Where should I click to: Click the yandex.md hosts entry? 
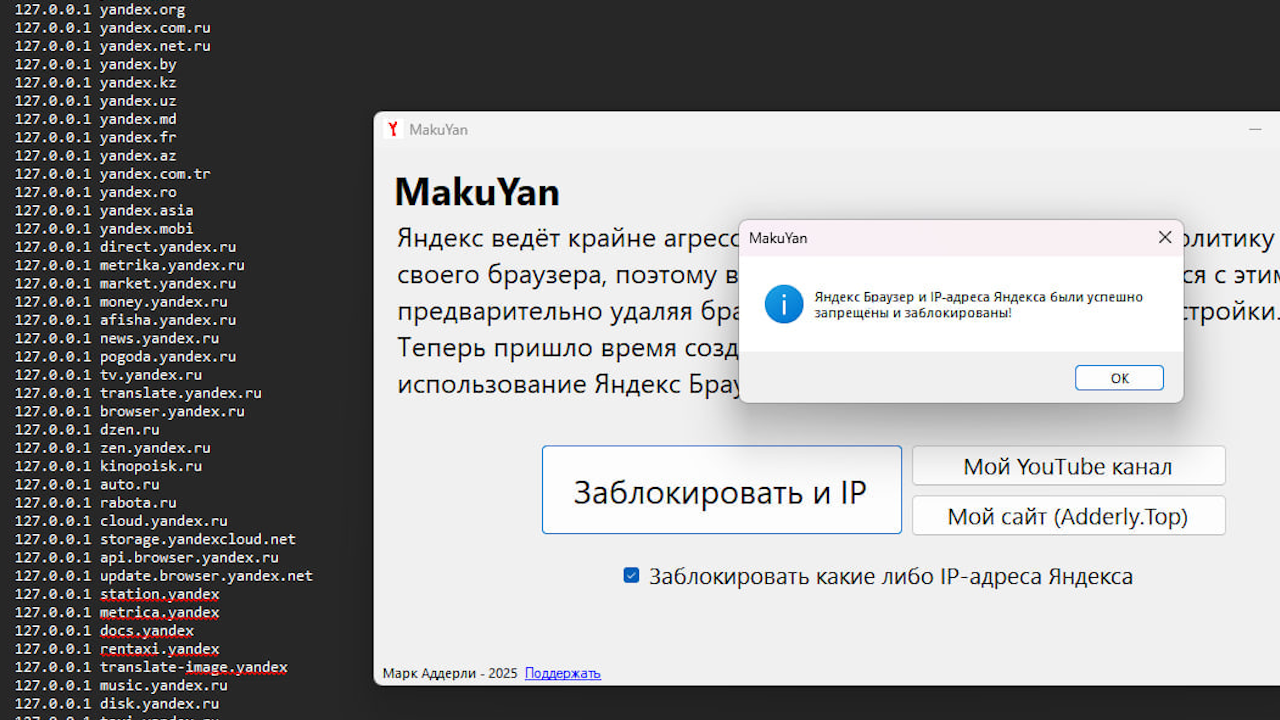(95, 119)
